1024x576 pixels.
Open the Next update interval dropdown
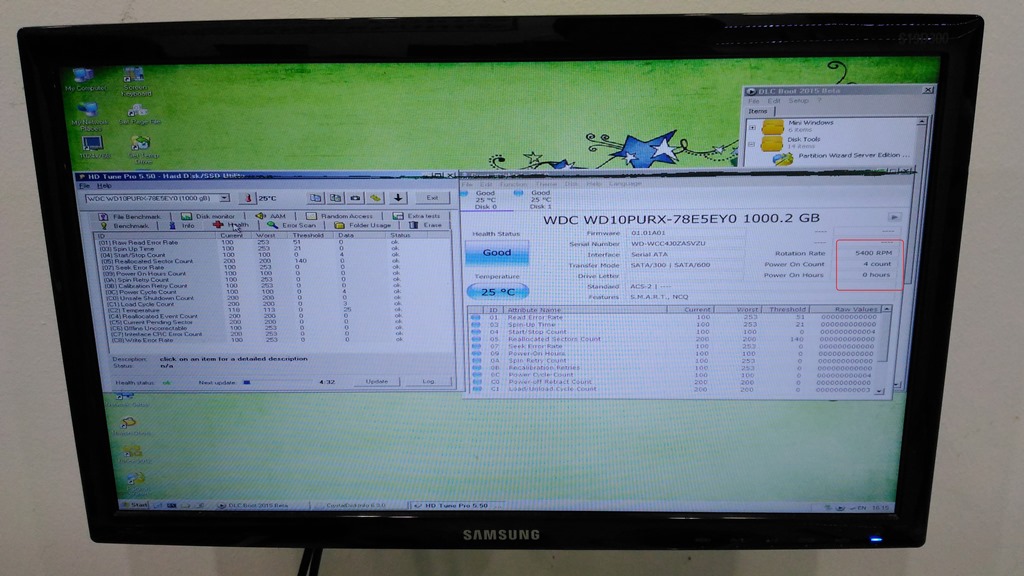pos(246,382)
